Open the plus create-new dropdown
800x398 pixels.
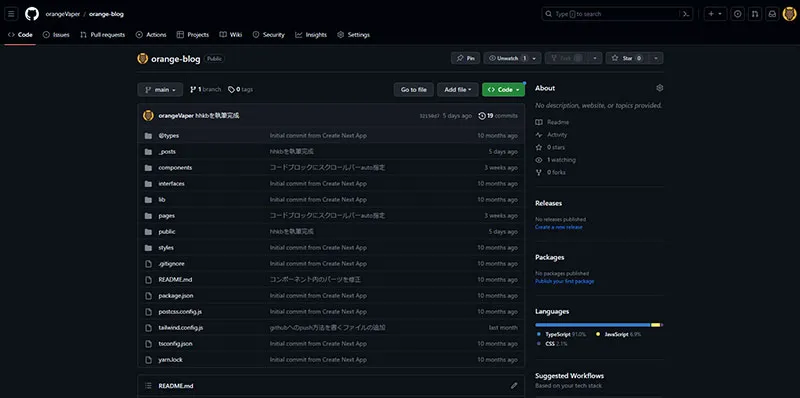coord(715,14)
